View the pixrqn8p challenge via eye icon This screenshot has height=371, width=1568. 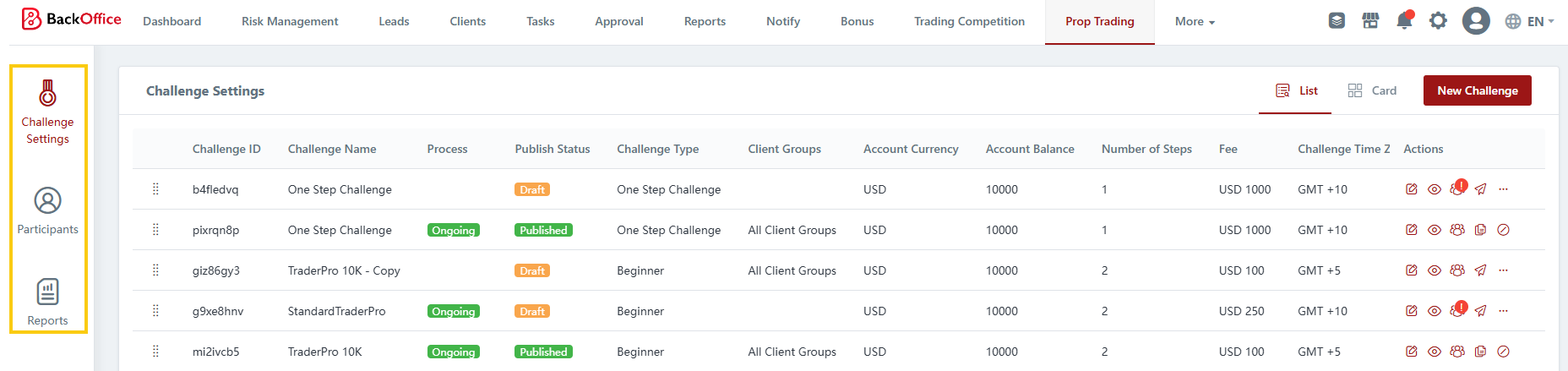1435,230
